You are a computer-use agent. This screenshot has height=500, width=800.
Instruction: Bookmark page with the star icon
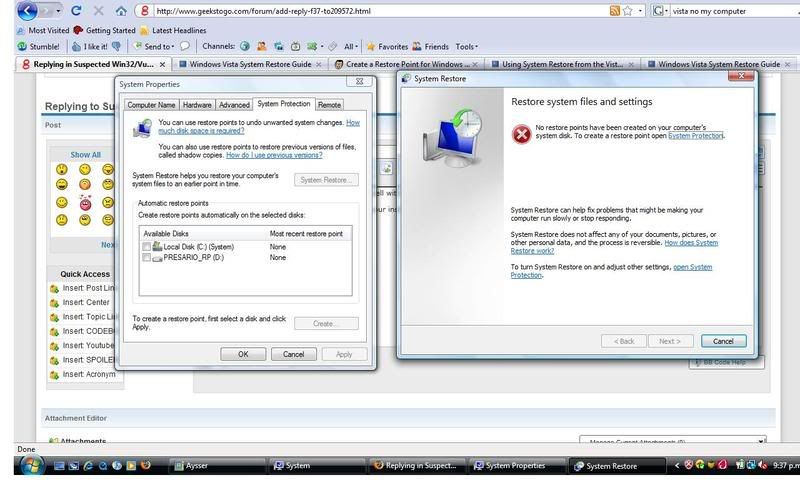point(628,11)
